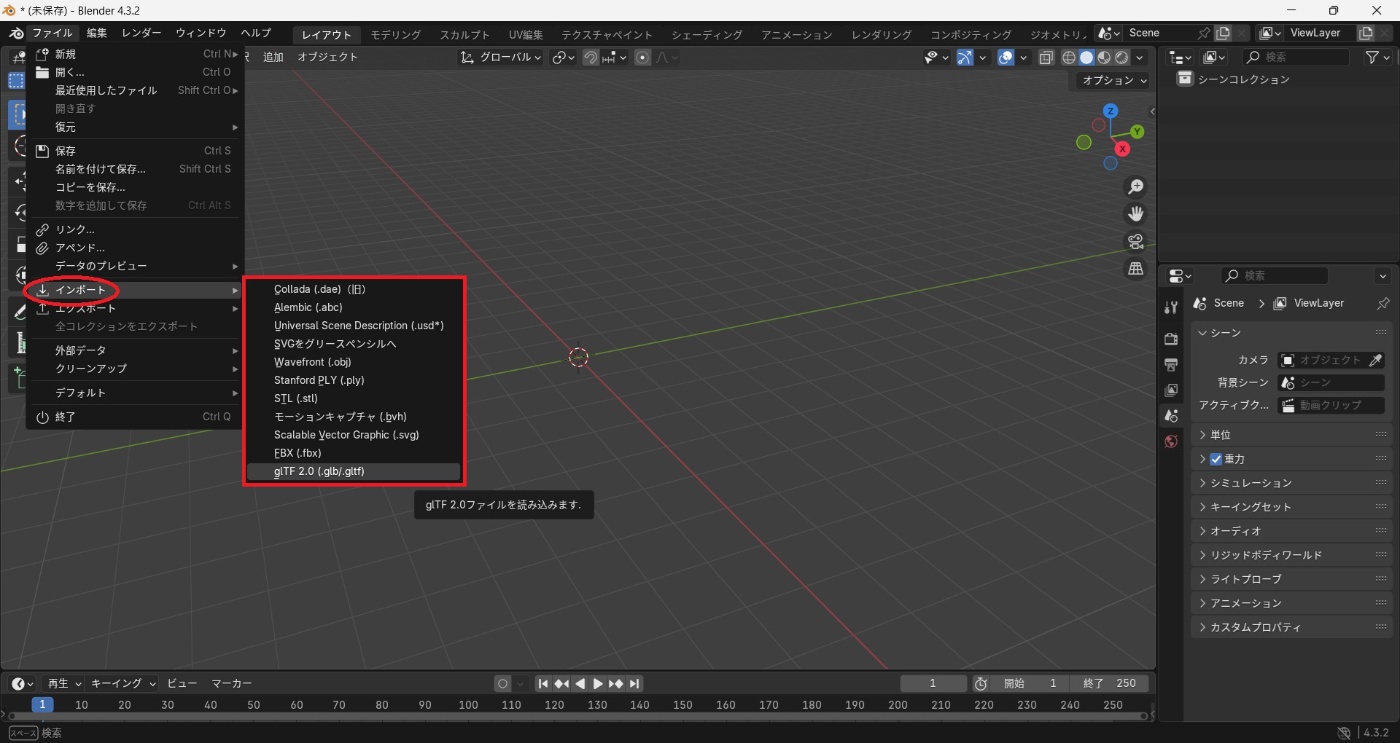Screen dimensions: 1400x743
Task: Open the 再生 playback dropdown in timeline
Action: 63,683
